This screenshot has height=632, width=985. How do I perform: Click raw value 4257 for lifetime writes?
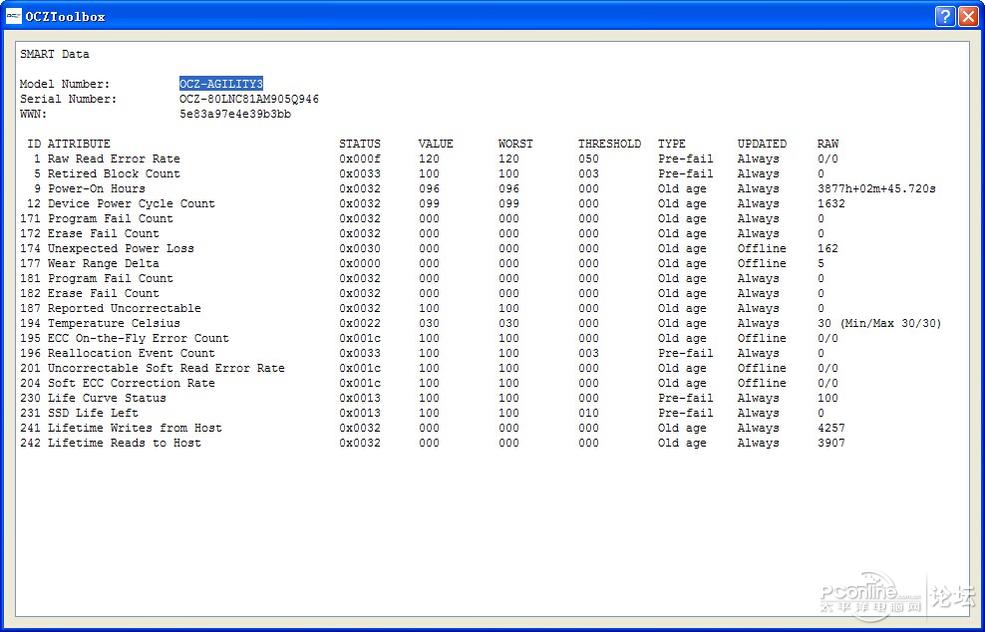click(831, 428)
